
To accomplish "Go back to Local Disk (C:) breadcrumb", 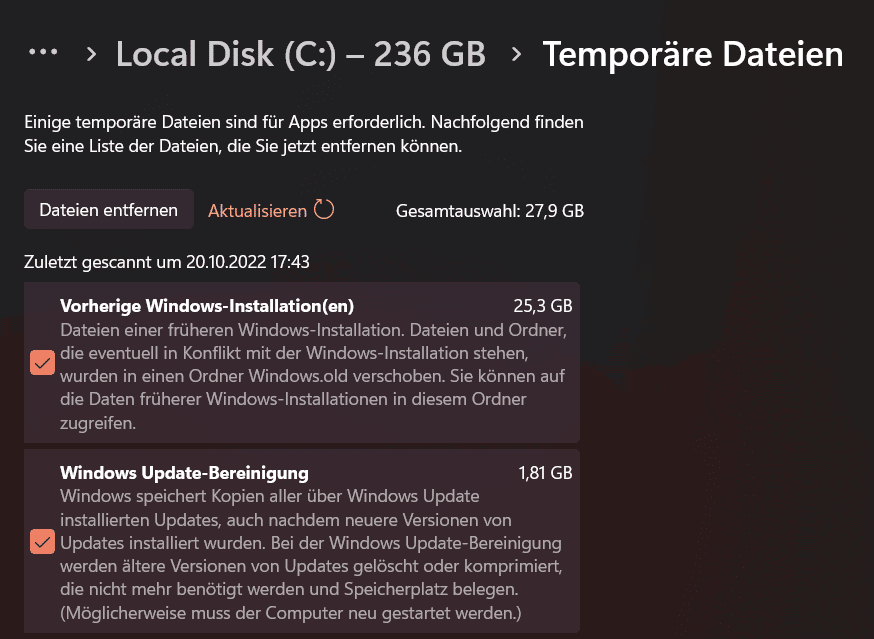I will [301, 54].
